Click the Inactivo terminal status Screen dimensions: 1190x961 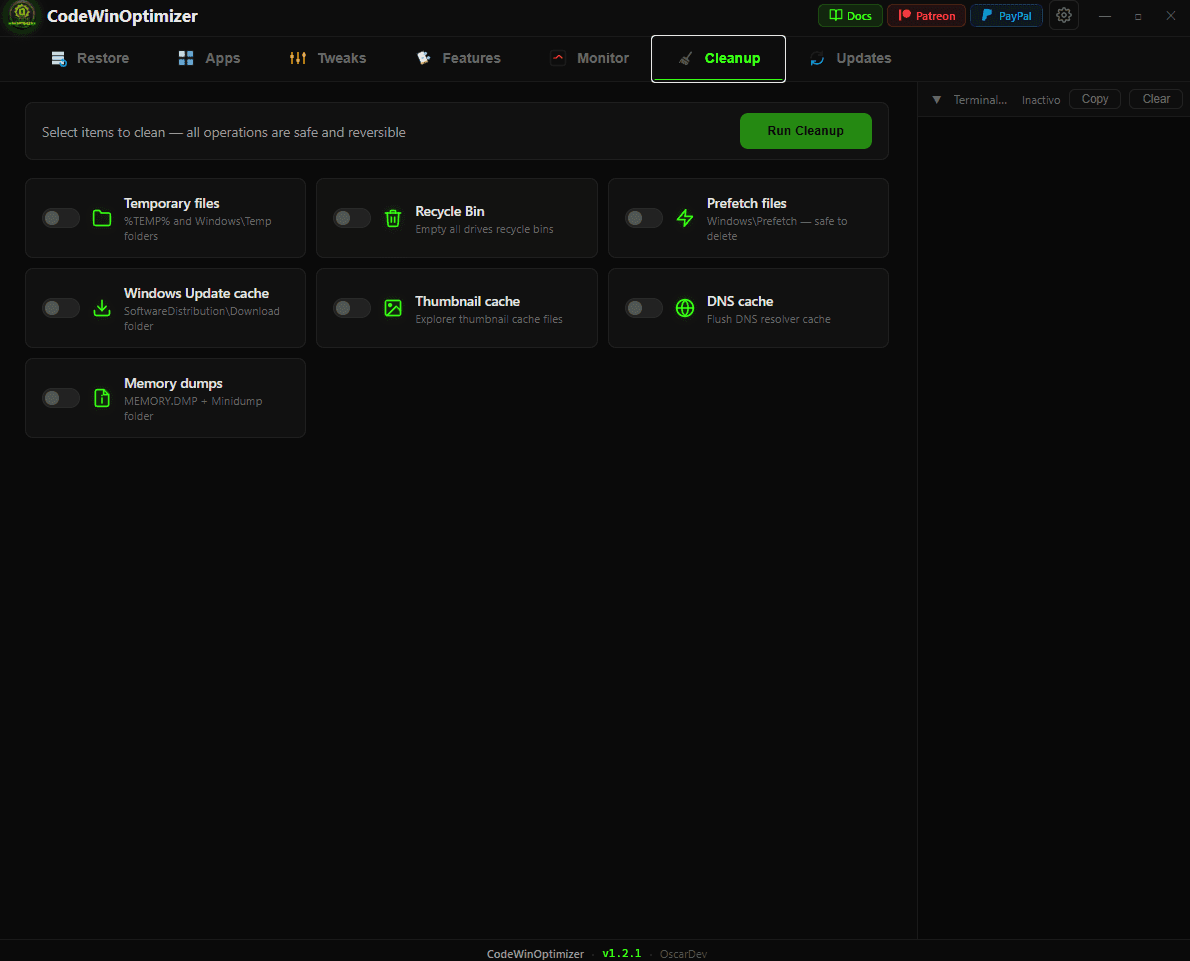point(1040,99)
